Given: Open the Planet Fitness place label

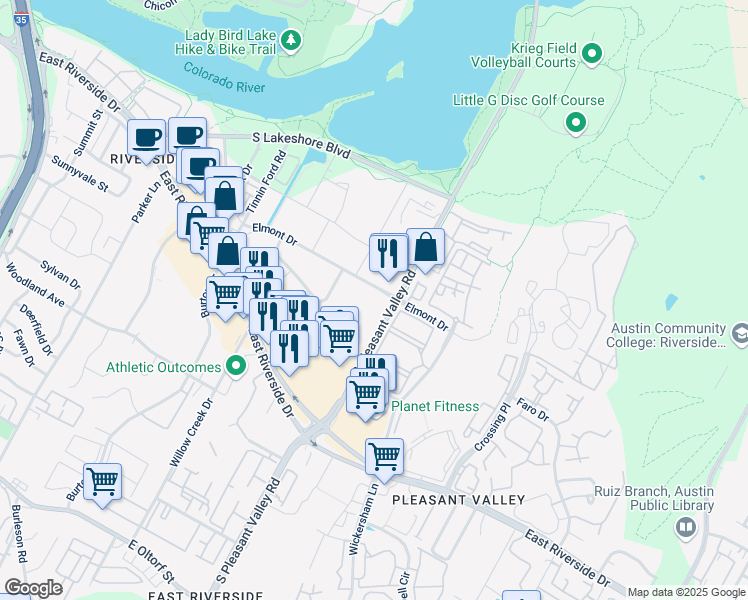Looking at the screenshot, I should coord(435,406).
